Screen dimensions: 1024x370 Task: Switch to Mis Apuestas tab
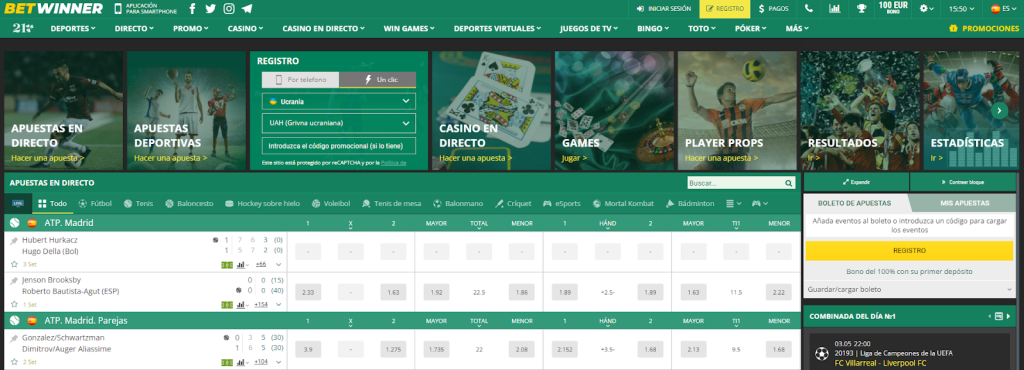pyautogui.click(x=965, y=203)
